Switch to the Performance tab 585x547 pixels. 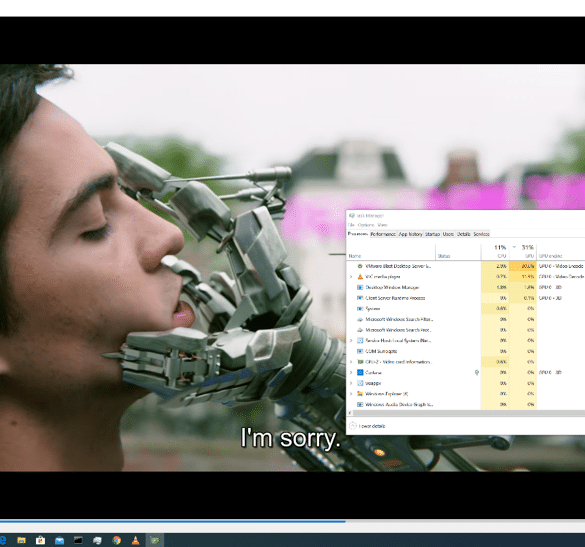(383, 234)
